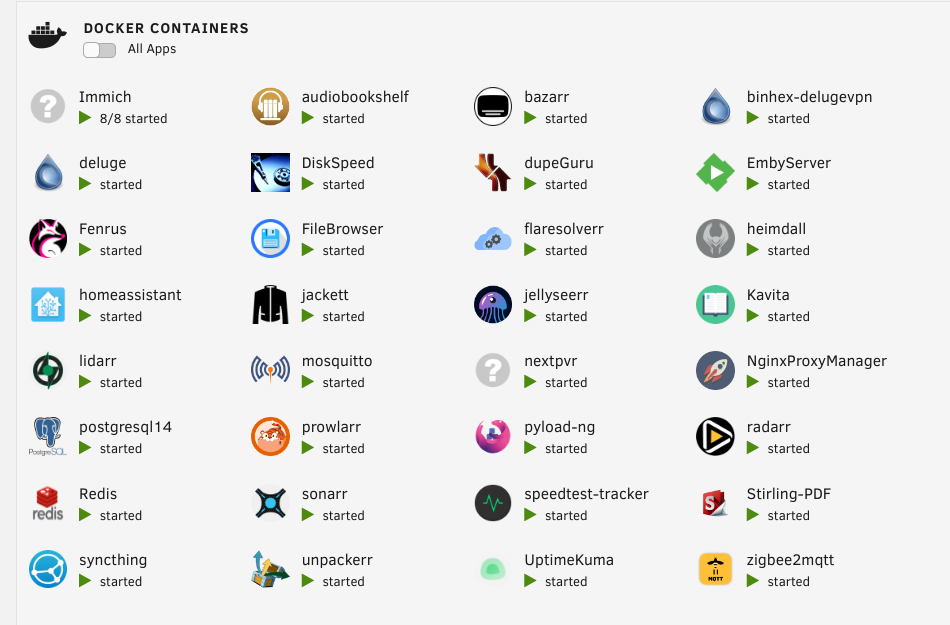Click the green play arrow under bazarr
Screen dimensions: 950x625
(530, 118)
